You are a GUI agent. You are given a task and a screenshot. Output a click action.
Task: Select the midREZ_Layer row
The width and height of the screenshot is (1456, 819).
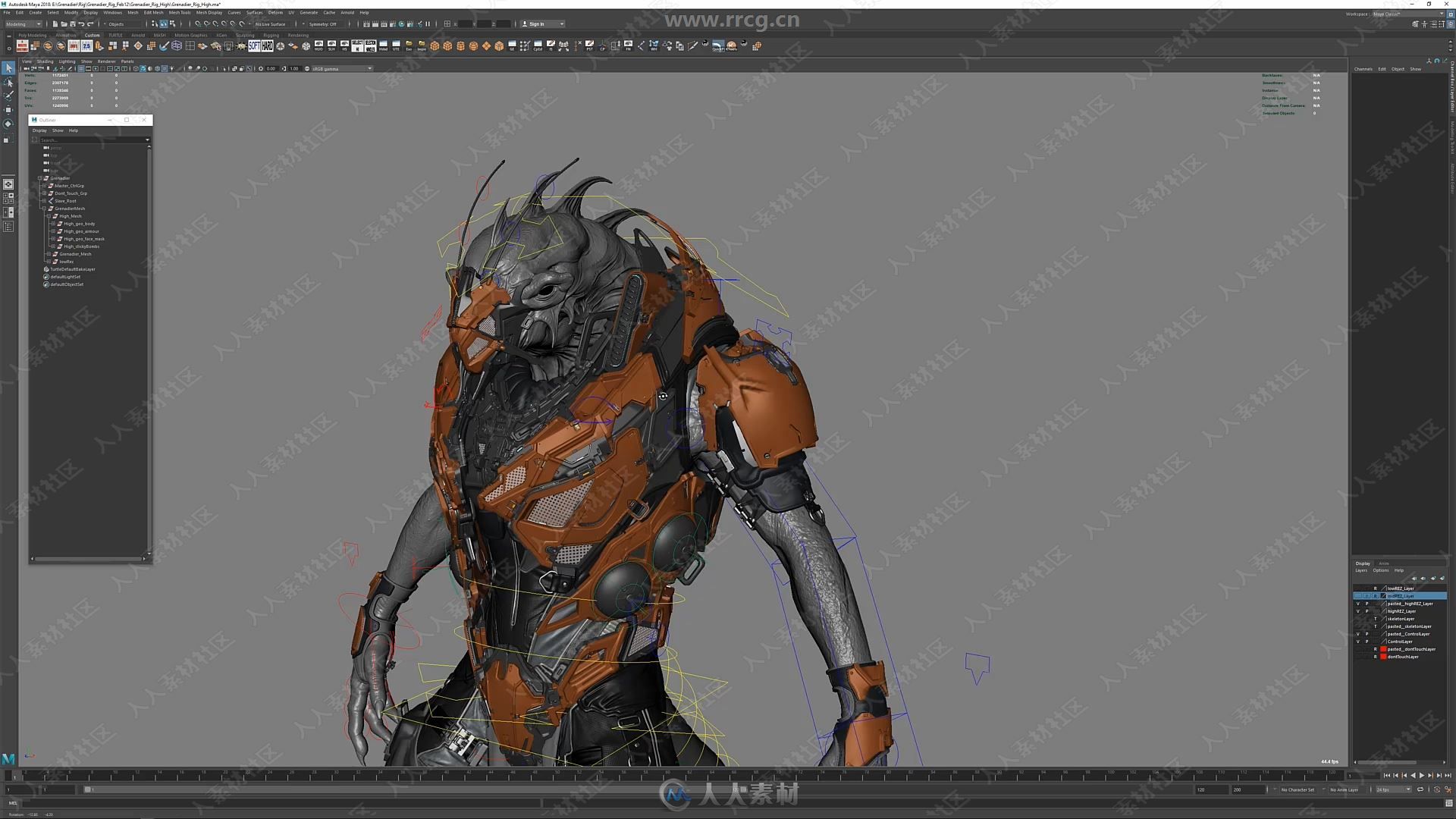point(1400,596)
